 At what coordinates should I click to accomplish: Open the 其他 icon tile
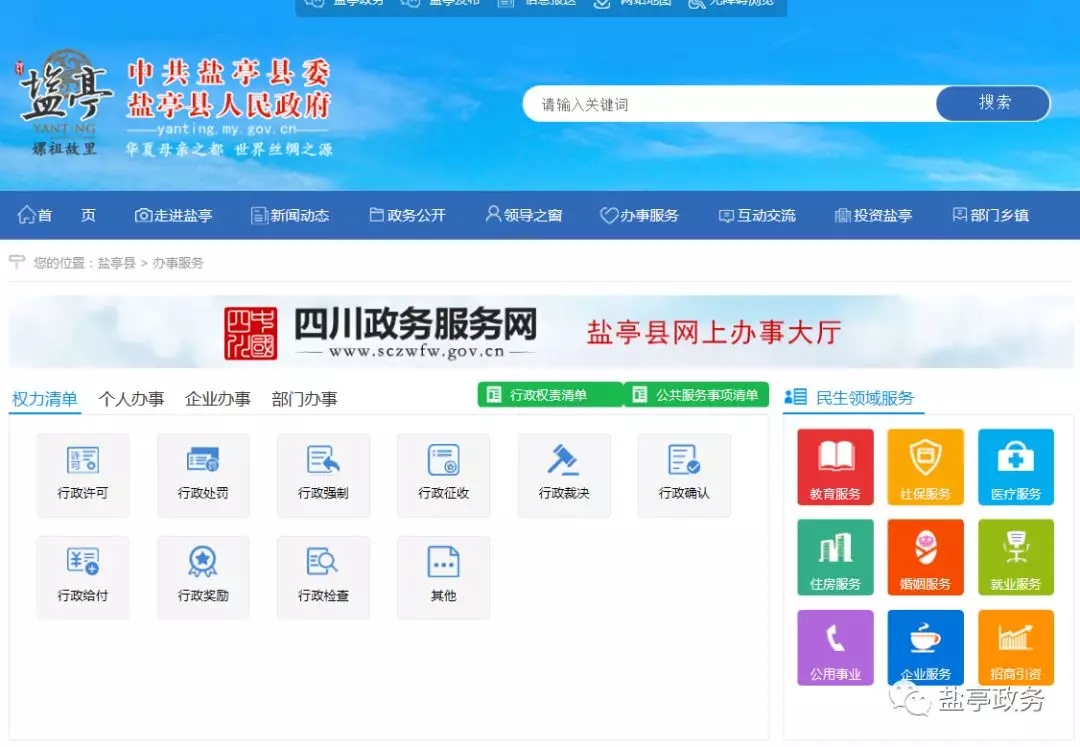click(x=444, y=578)
